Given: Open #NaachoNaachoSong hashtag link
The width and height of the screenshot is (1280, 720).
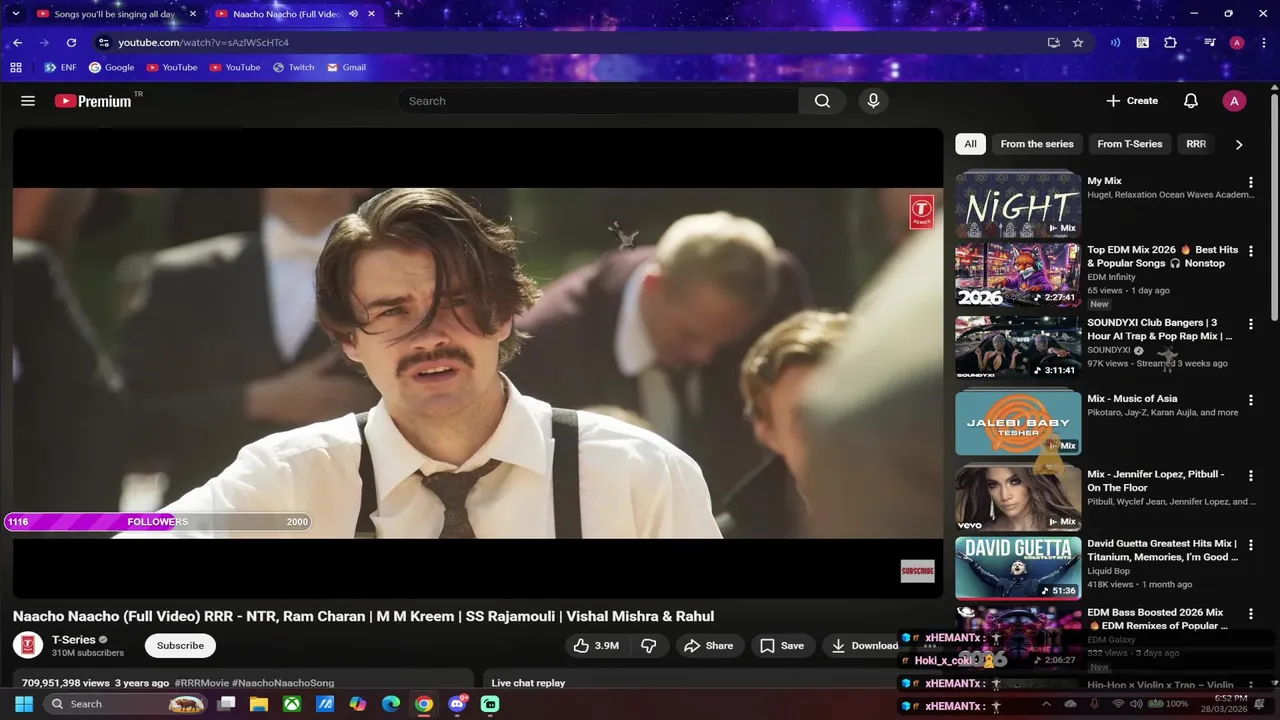Looking at the screenshot, I should [283, 683].
